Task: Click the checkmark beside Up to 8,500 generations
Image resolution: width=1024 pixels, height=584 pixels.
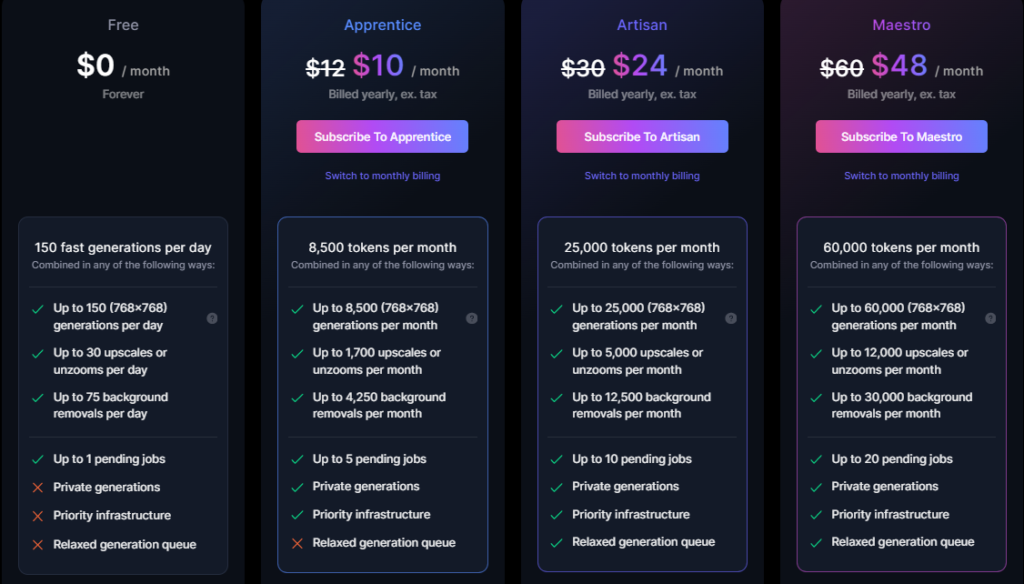Action: pyautogui.click(x=297, y=309)
